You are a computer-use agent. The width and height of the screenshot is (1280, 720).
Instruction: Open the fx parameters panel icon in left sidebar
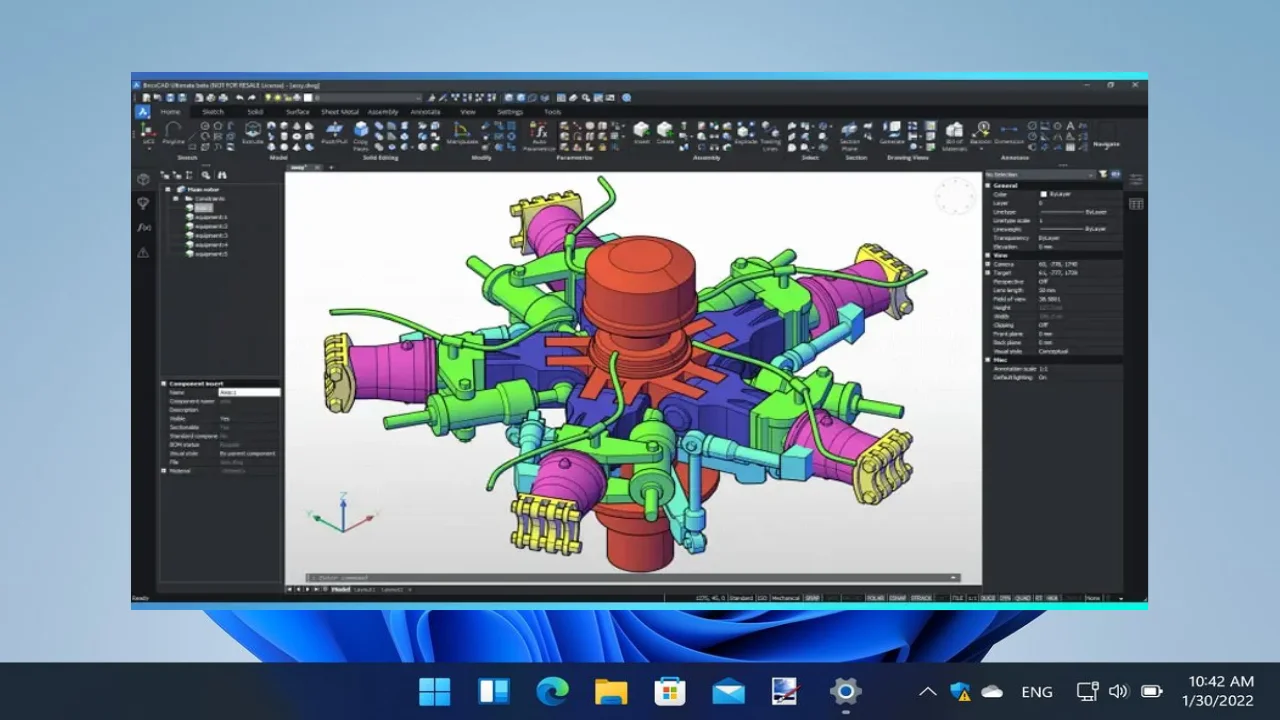(x=143, y=227)
